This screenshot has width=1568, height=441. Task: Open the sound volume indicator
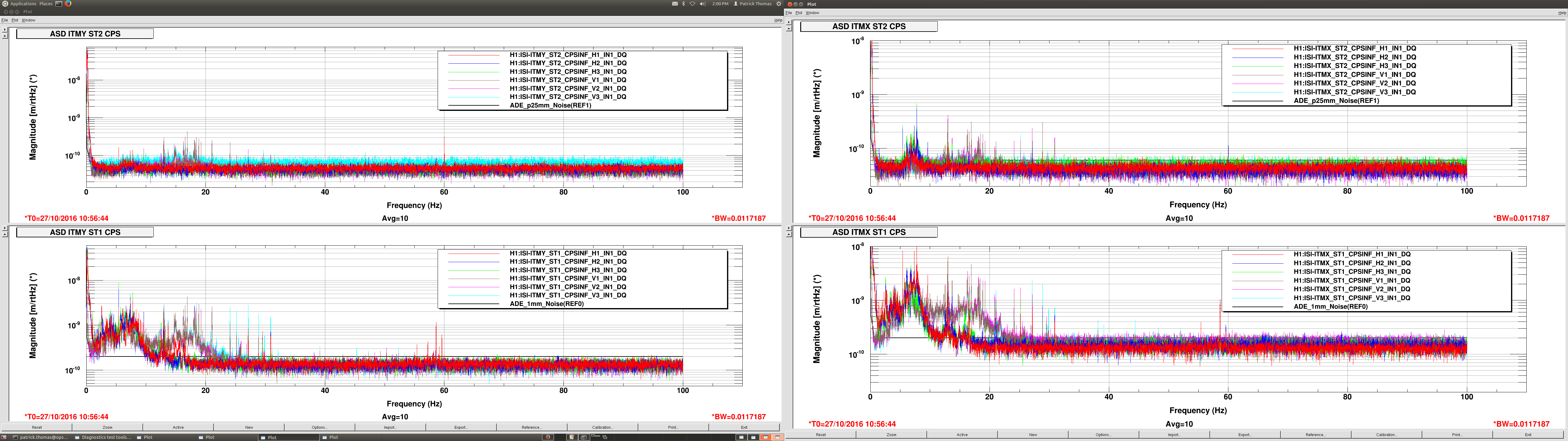(703, 4)
